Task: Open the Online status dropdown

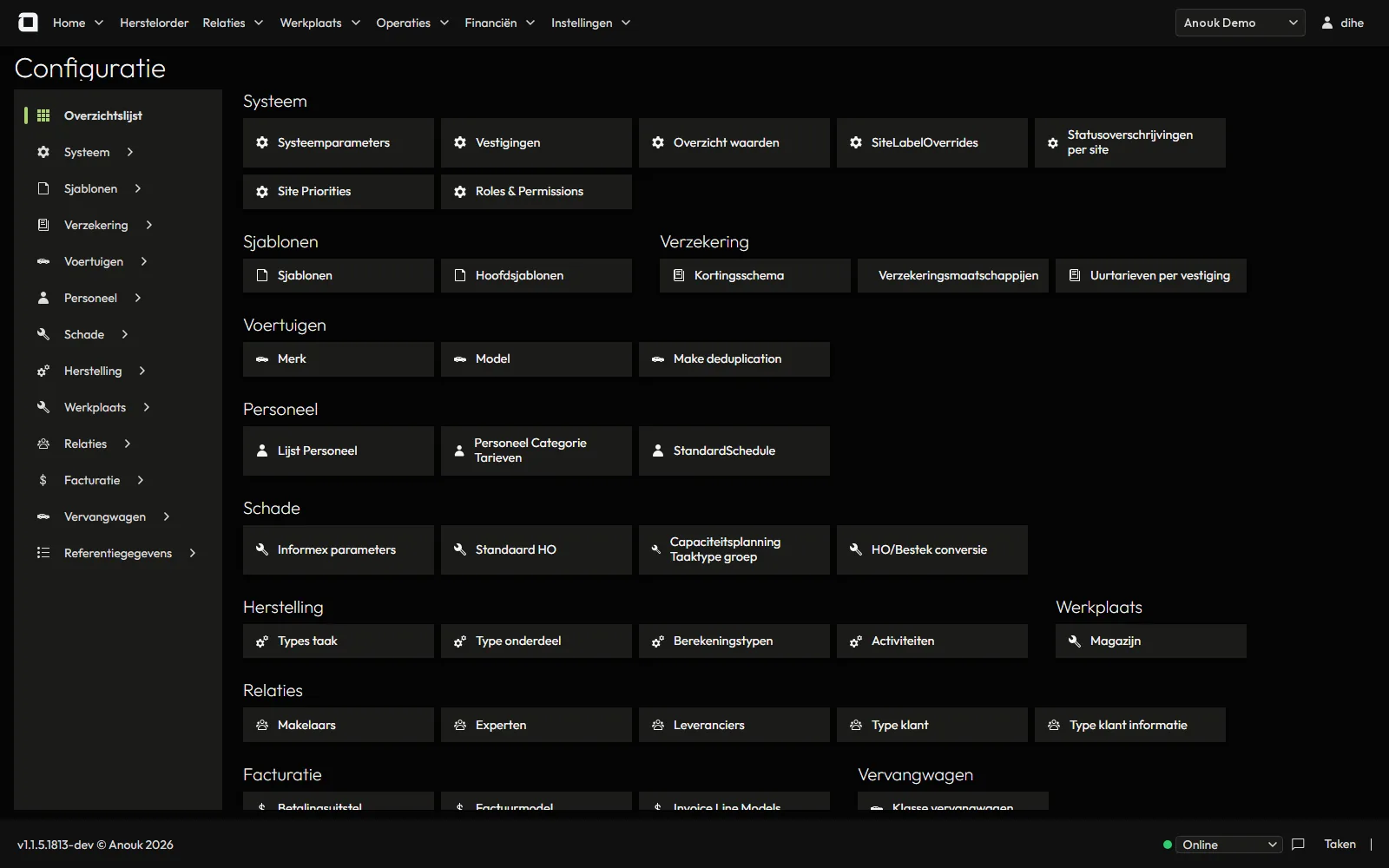Action: 1231,845
